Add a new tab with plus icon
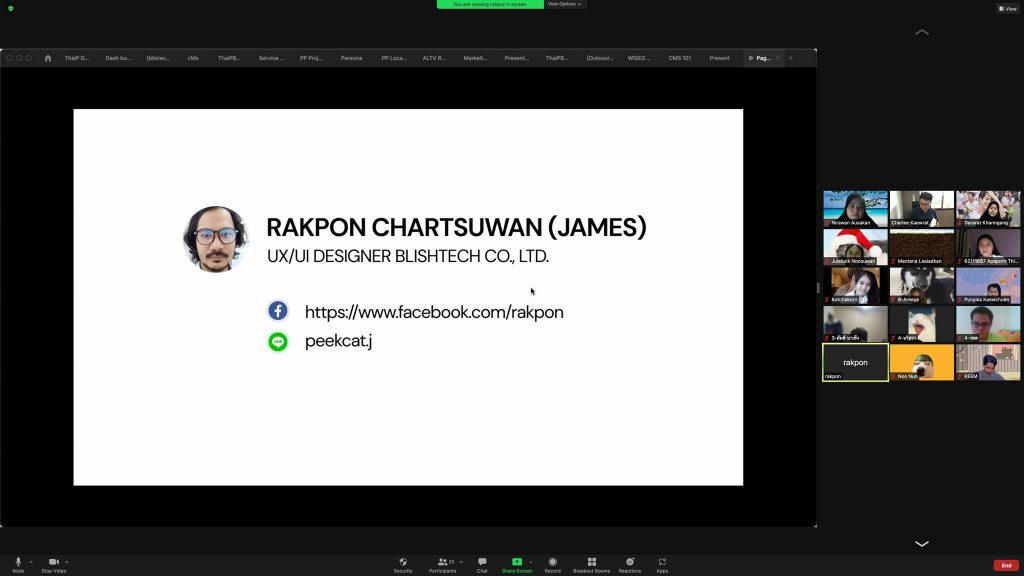 [x=791, y=58]
